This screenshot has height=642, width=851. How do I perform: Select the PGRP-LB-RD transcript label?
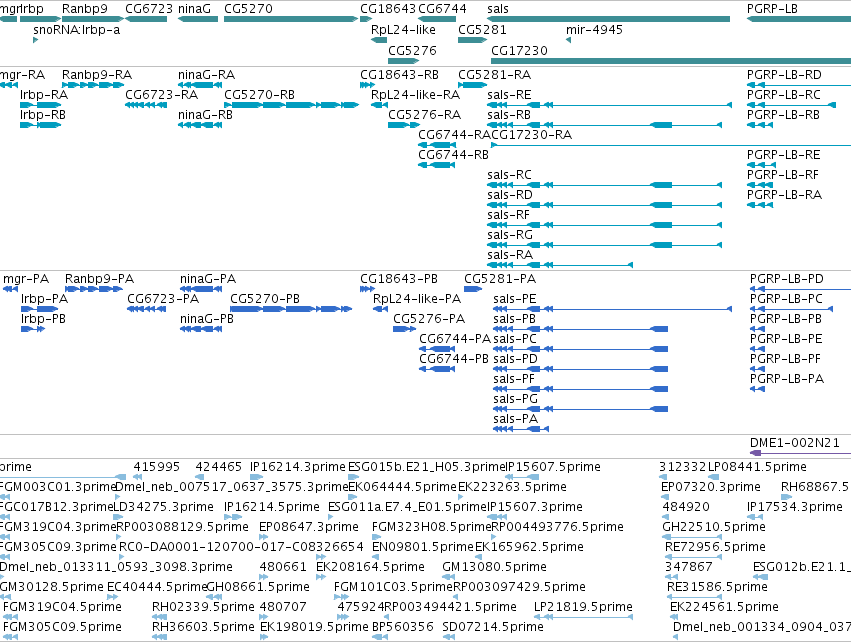pos(784,74)
